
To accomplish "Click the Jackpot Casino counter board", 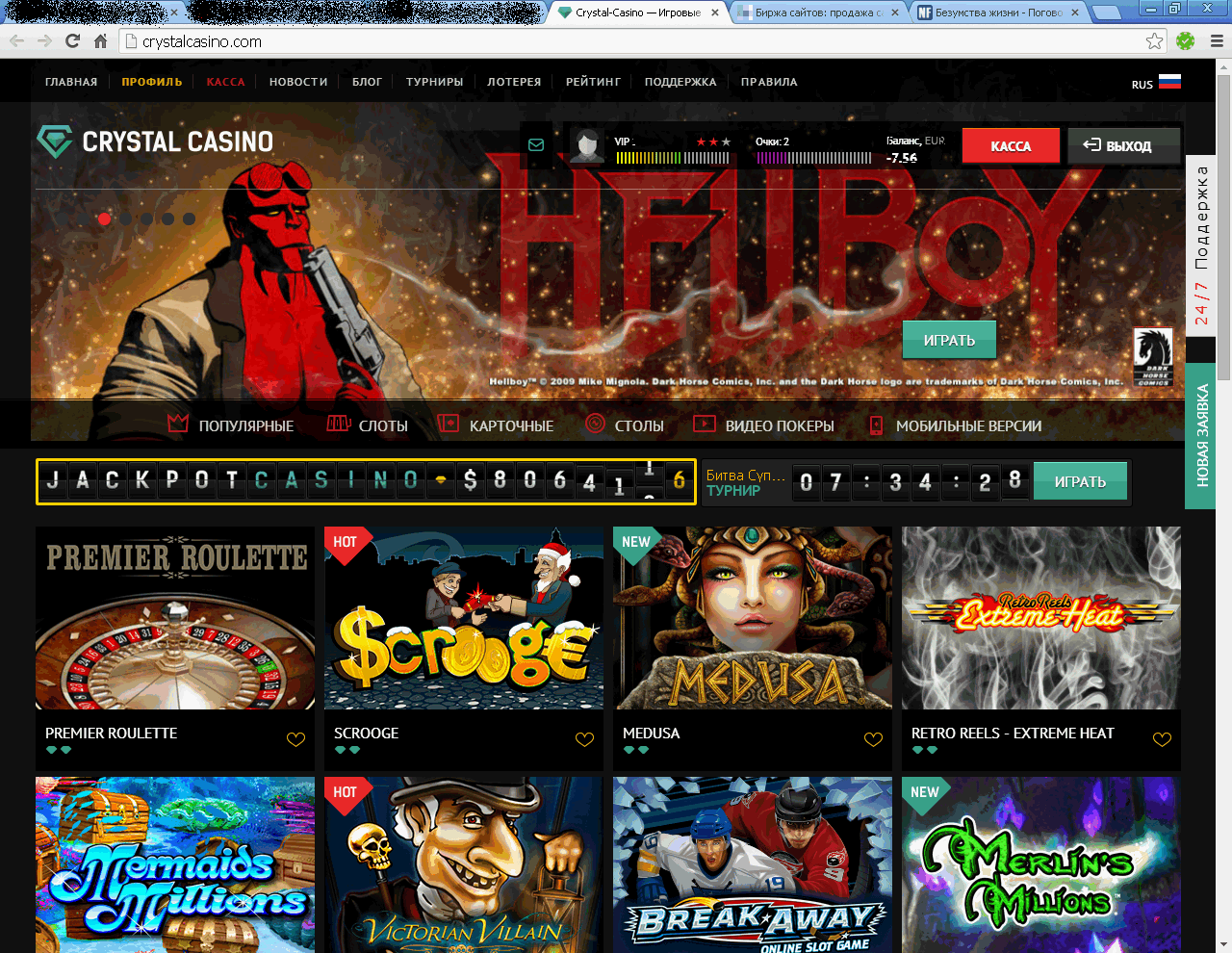I will point(366,481).
